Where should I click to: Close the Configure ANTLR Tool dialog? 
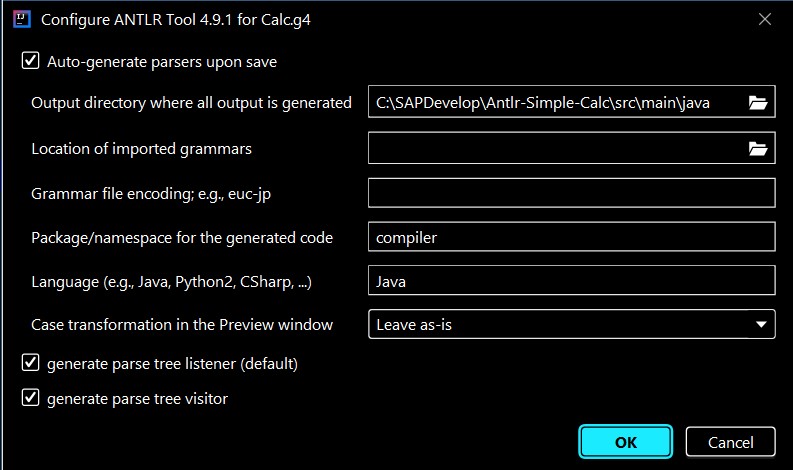[x=765, y=19]
